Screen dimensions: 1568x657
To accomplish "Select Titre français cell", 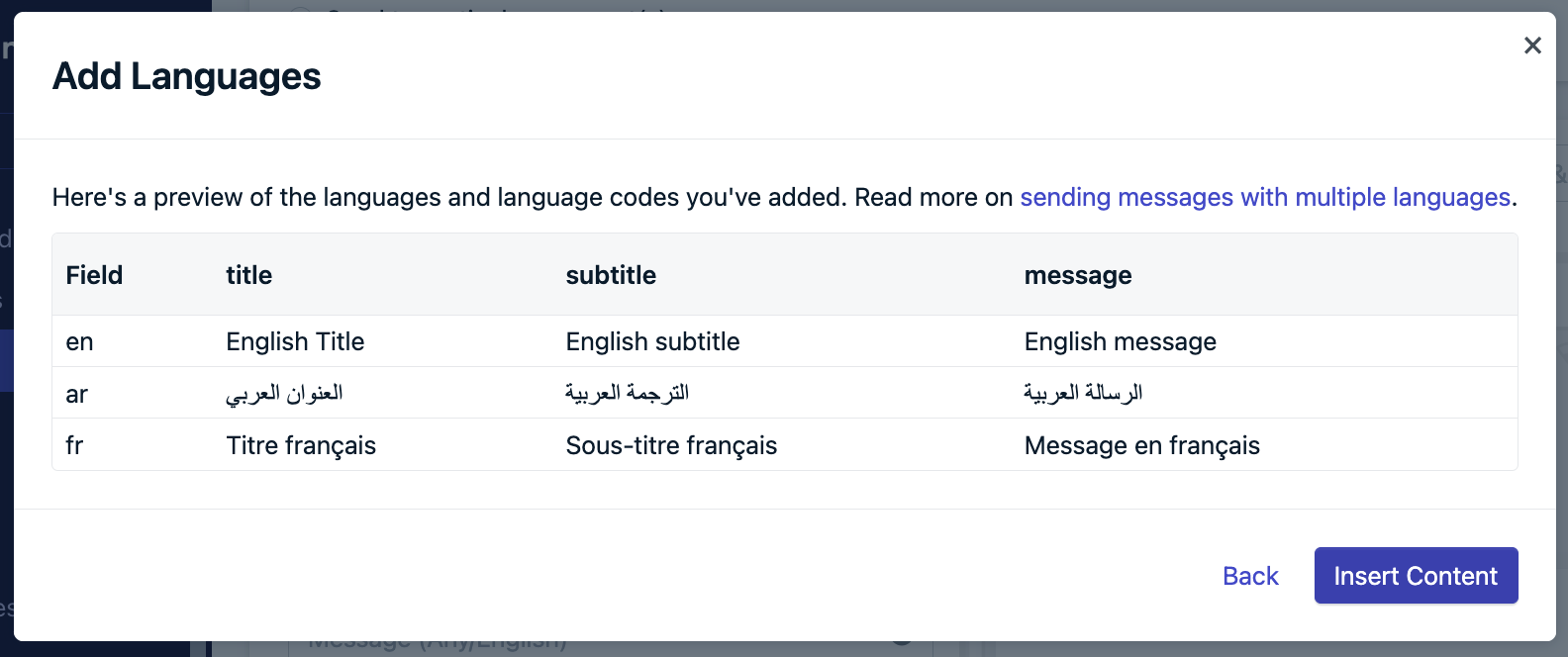I will click(x=301, y=445).
